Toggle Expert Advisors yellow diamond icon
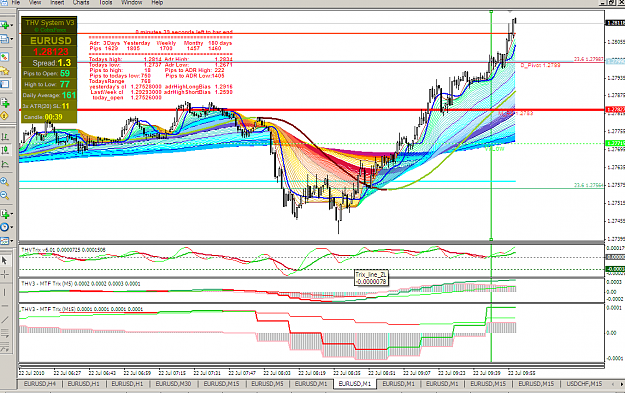The width and height of the screenshot is (625, 393). click(4, 116)
